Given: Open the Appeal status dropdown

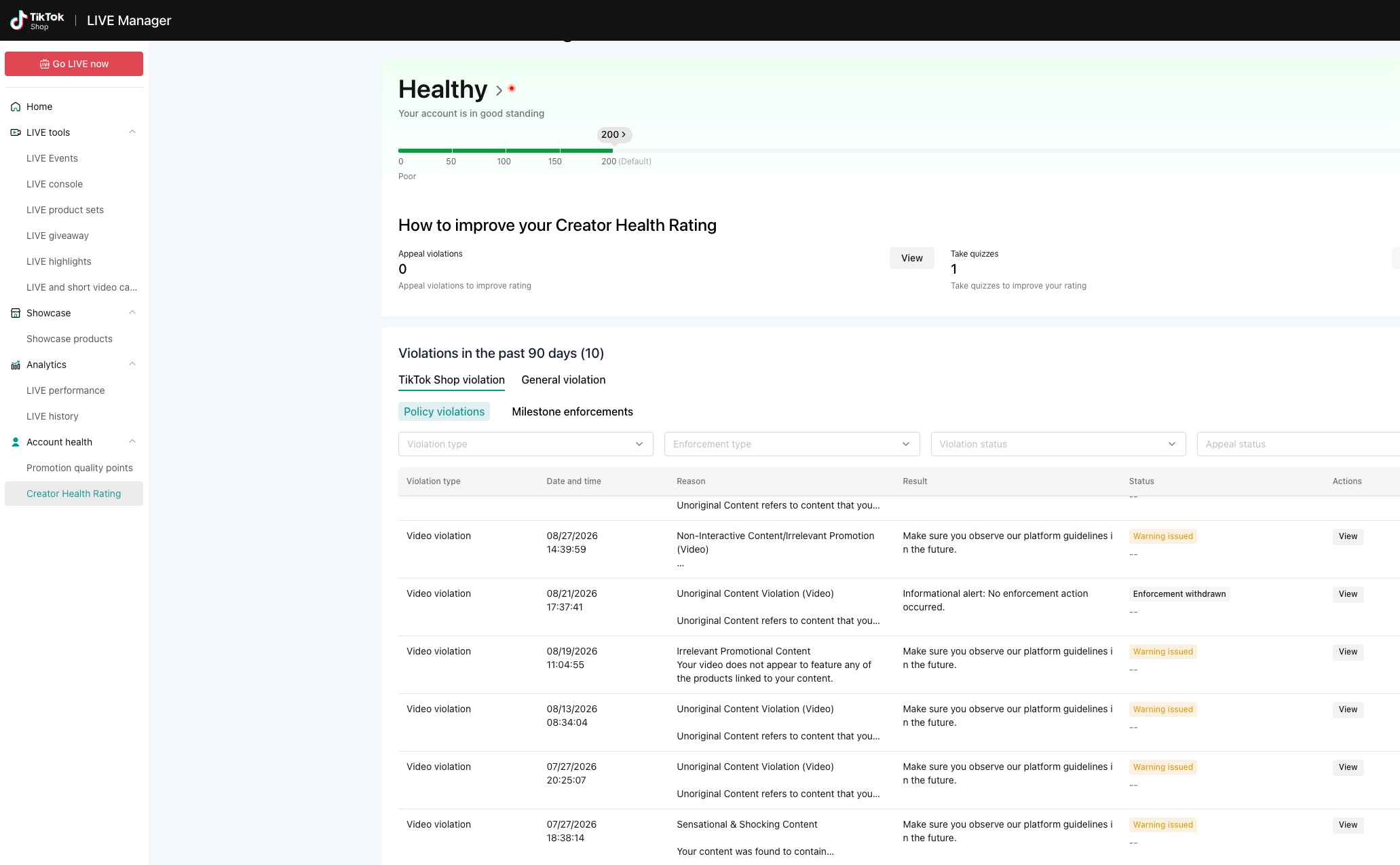Looking at the screenshot, I should (x=1298, y=444).
